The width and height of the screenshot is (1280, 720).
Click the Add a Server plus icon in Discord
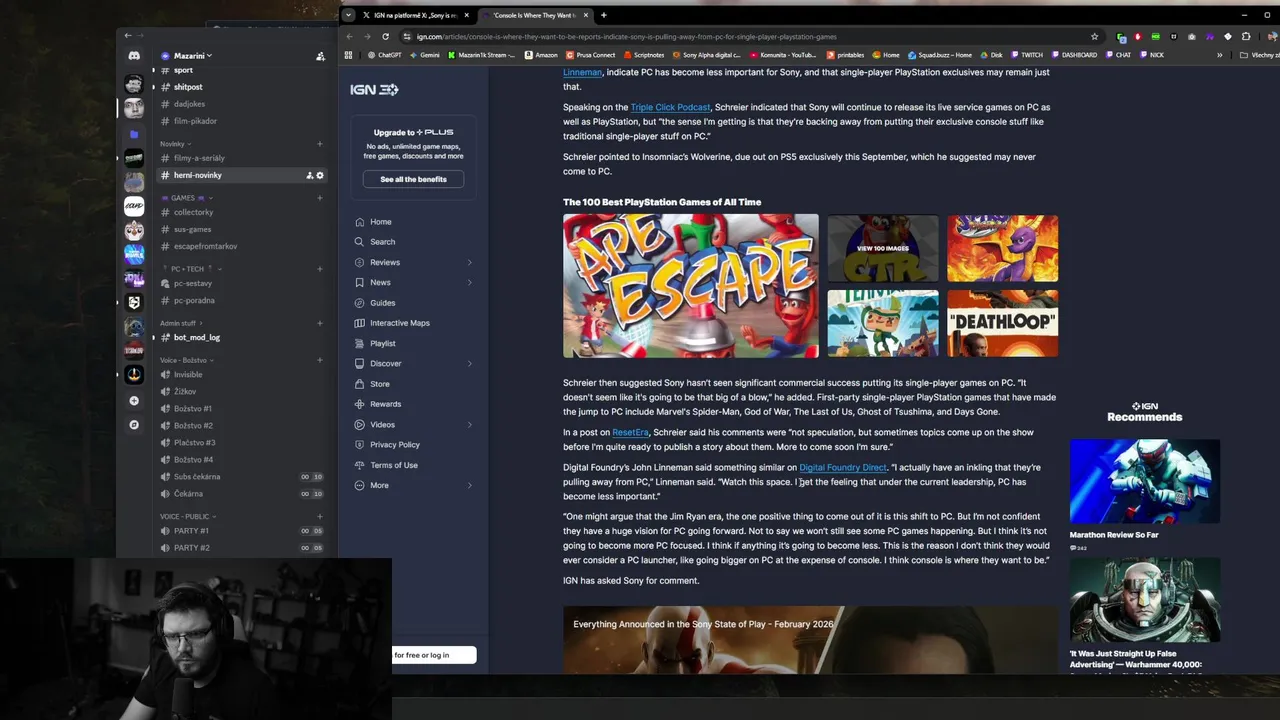(x=134, y=400)
